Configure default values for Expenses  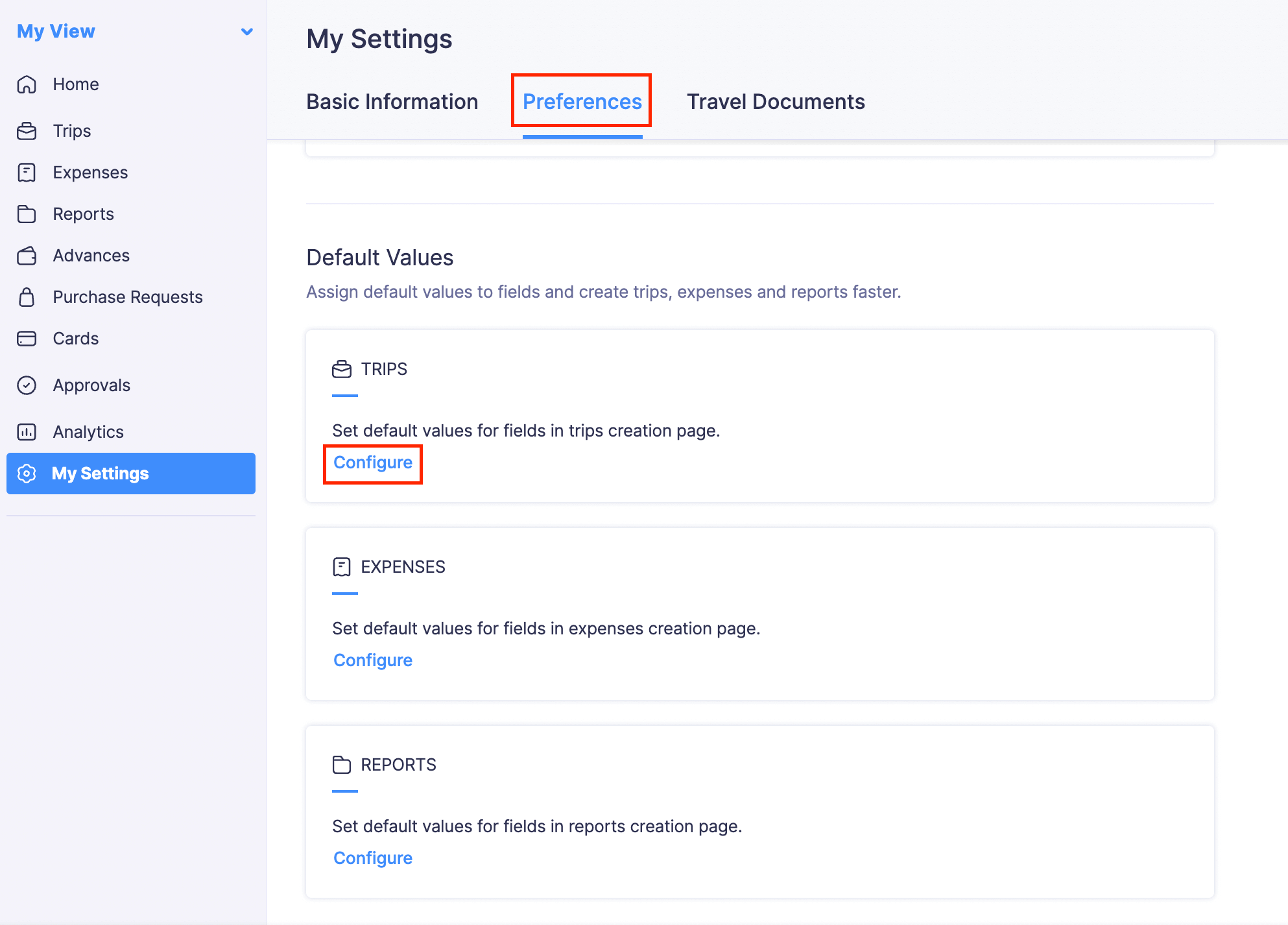373,660
